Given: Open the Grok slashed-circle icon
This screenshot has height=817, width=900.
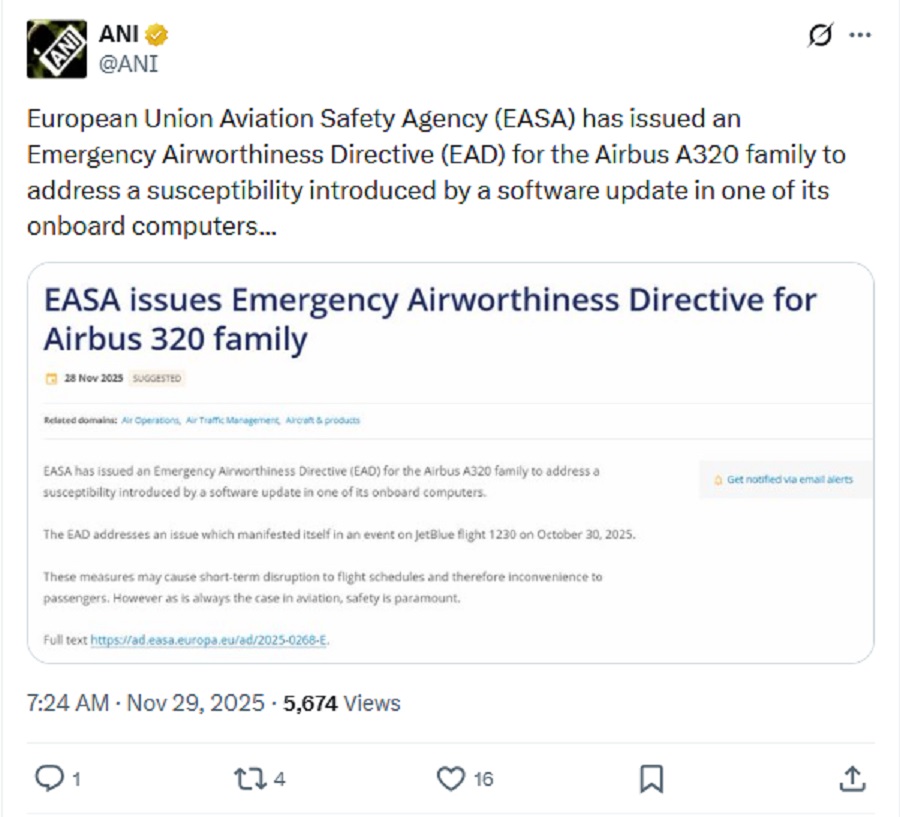Looking at the screenshot, I should (x=819, y=36).
